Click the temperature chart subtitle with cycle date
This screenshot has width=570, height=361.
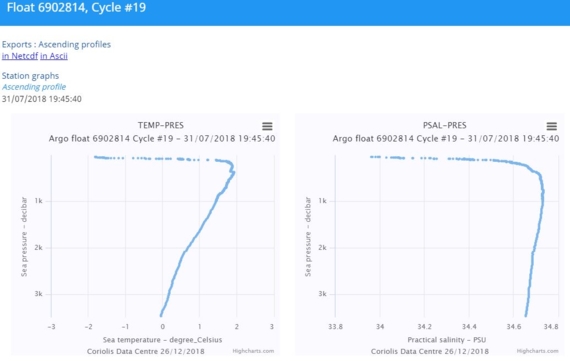pyautogui.click(x=162, y=139)
